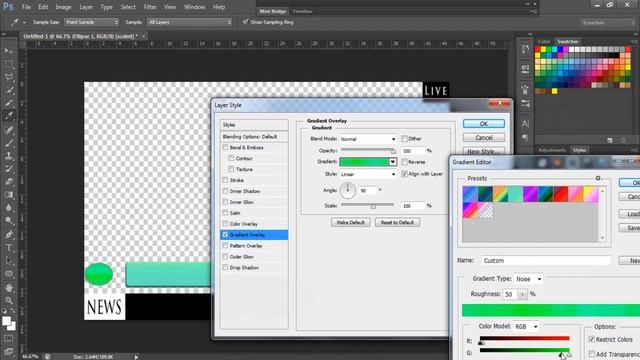Viewport: 640px width, 360px height.
Task: Switch to the Color panel tab
Action: pos(544,42)
